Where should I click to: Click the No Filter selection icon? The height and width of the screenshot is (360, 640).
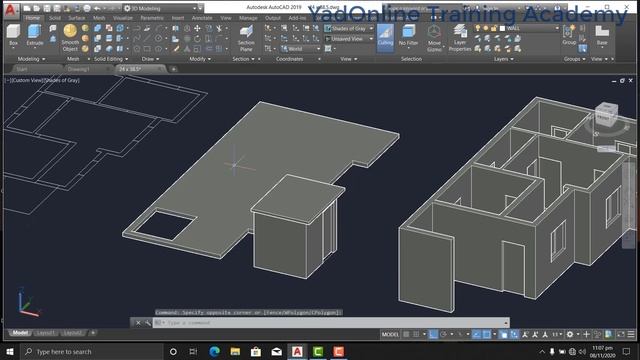pyautogui.click(x=408, y=36)
